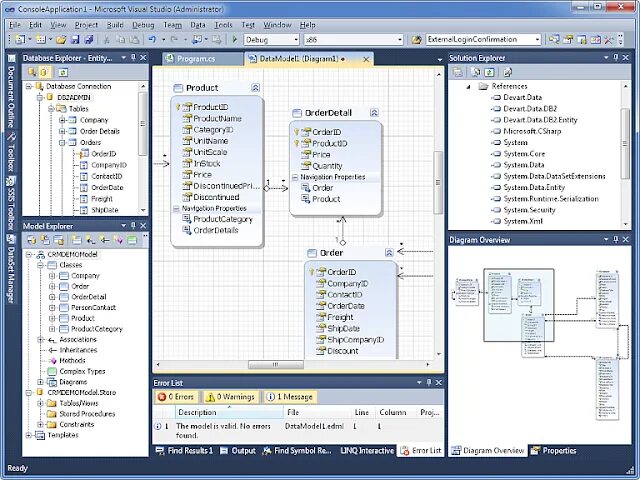Click the first icon in Database Explorer toolbar
This screenshot has width=640, height=480.
click(32, 72)
